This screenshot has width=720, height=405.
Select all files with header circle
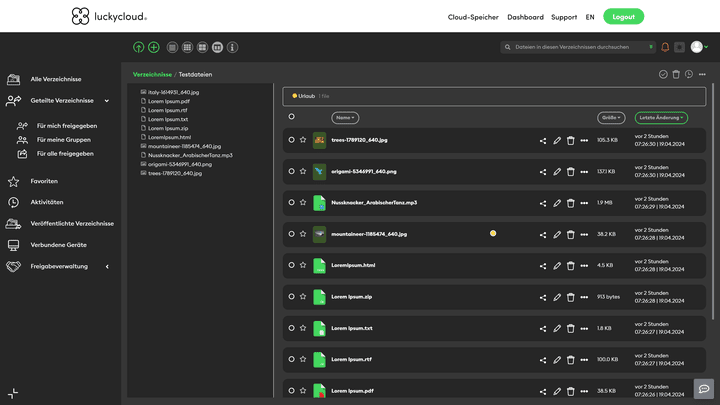[x=291, y=117]
